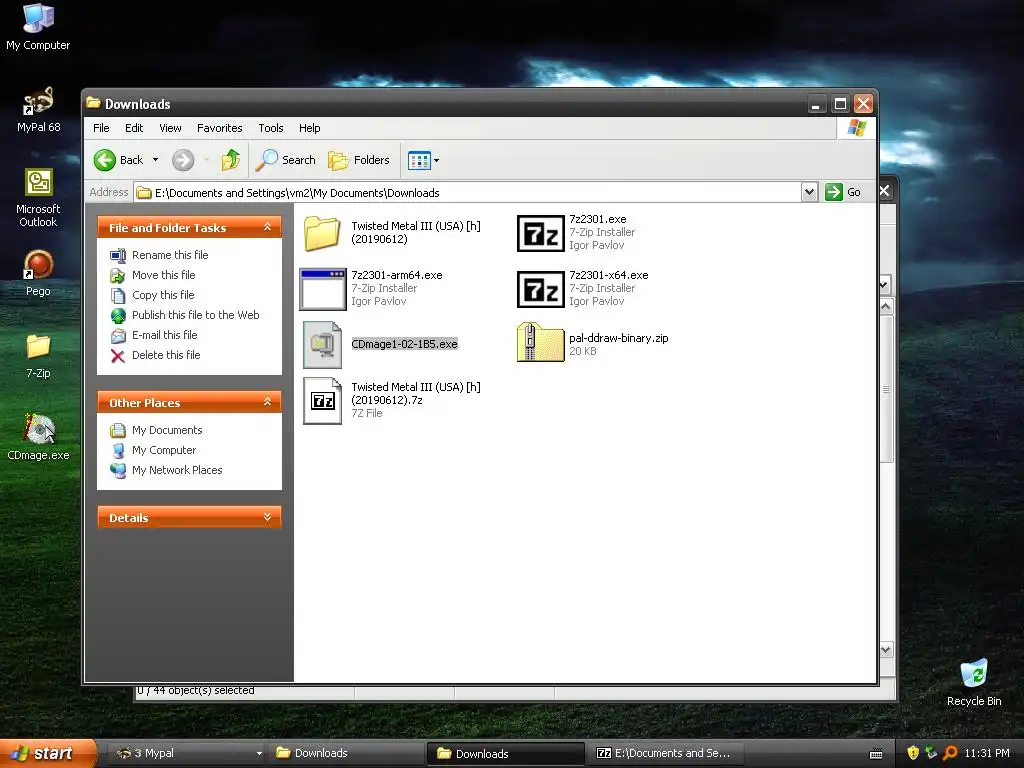Open the 3 Mypal taskbar group
The image size is (1024, 768).
pyautogui.click(x=188, y=753)
